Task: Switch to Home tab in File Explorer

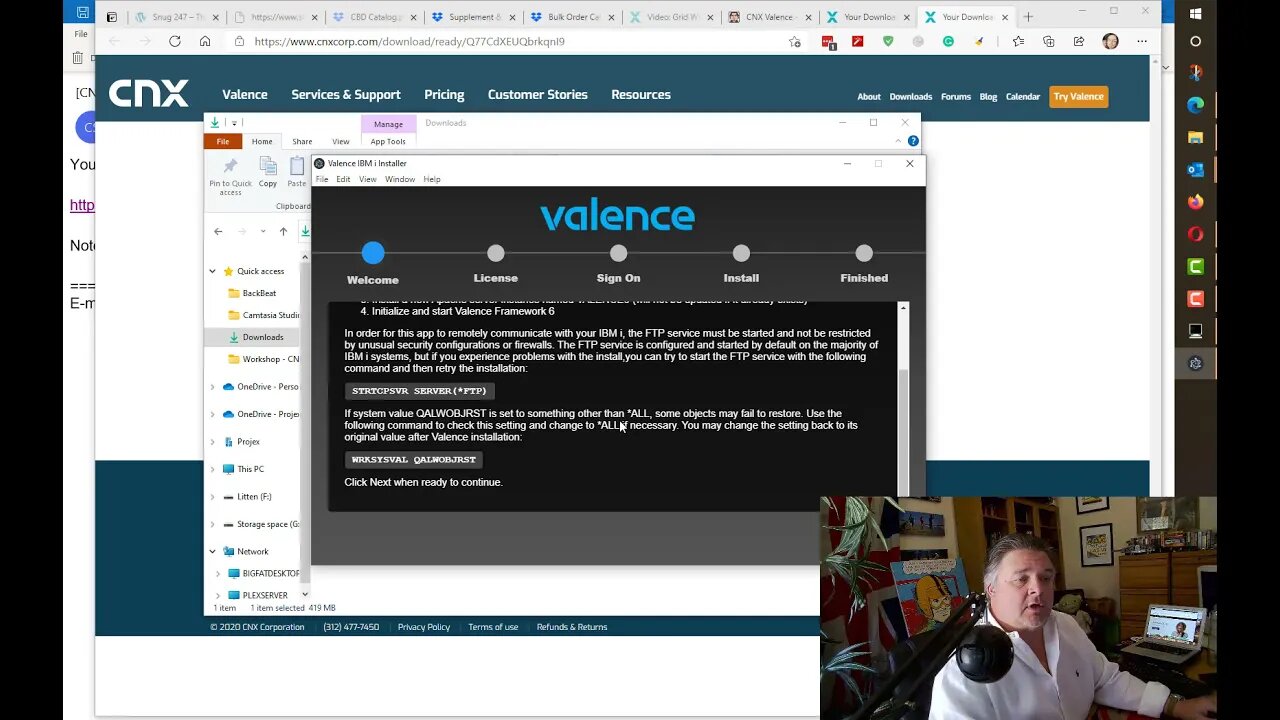Action: tap(262, 141)
